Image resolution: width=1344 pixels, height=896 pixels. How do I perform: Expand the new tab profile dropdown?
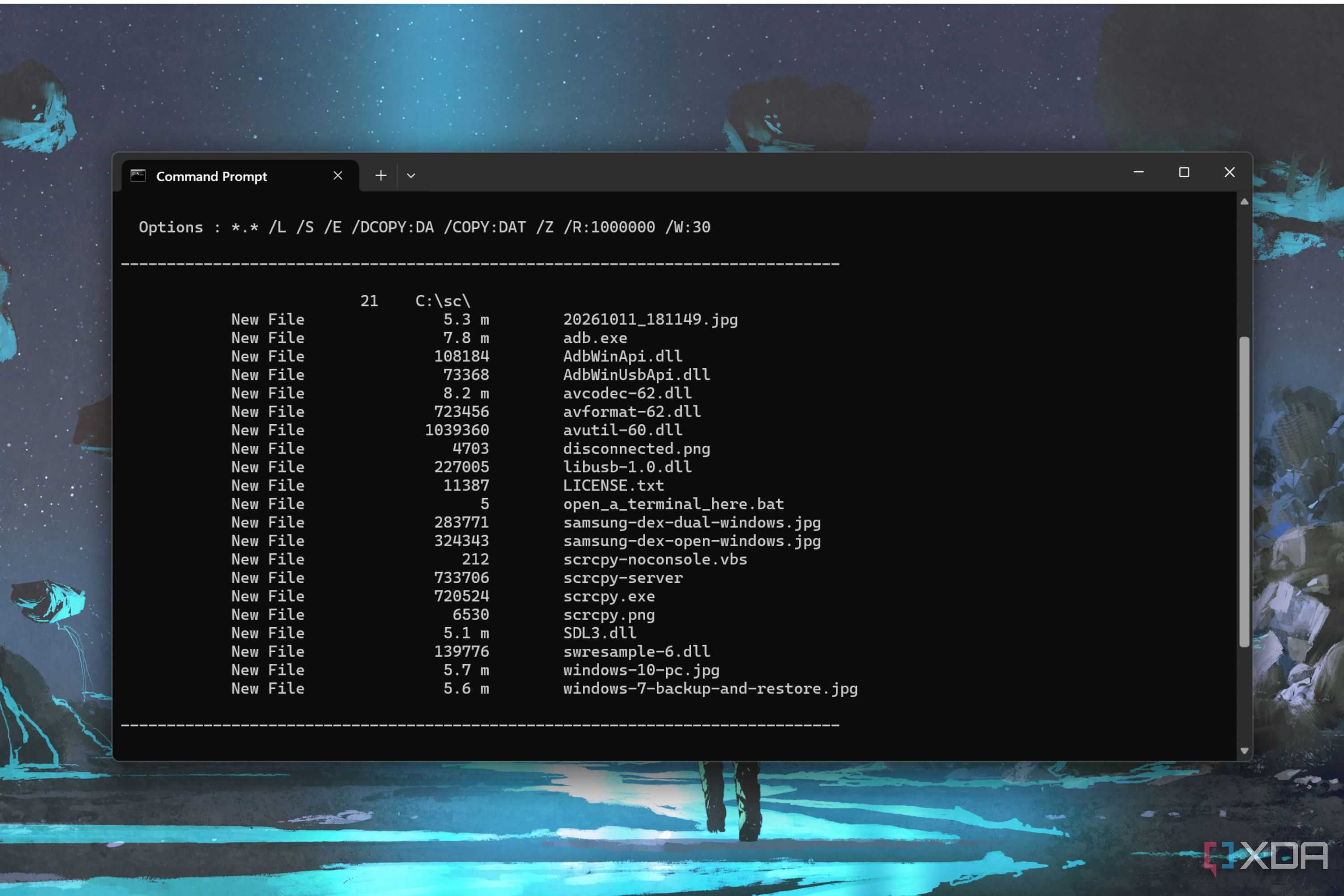pyautogui.click(x=411, y=176)
